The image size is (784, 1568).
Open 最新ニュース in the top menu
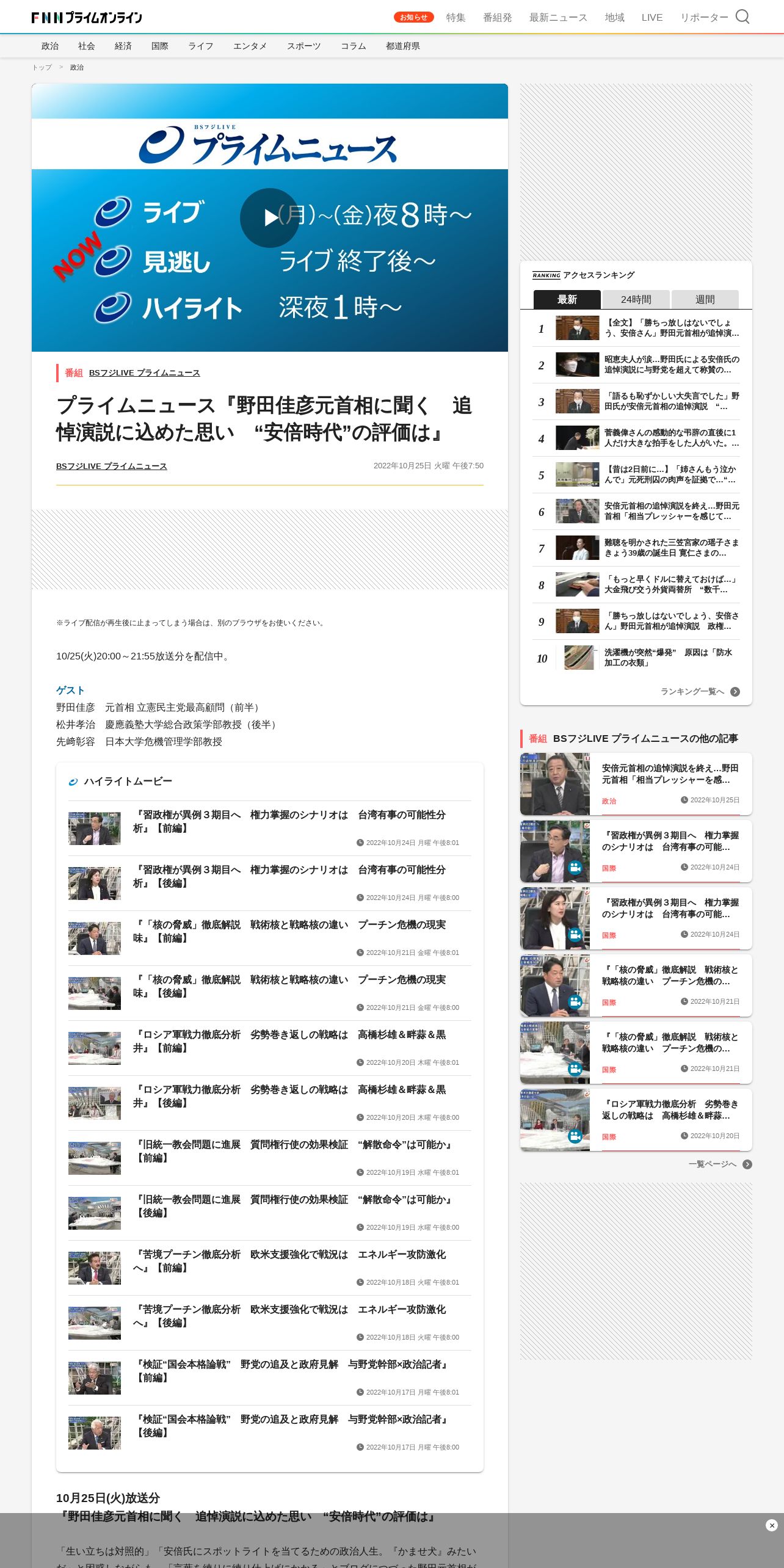558,18
